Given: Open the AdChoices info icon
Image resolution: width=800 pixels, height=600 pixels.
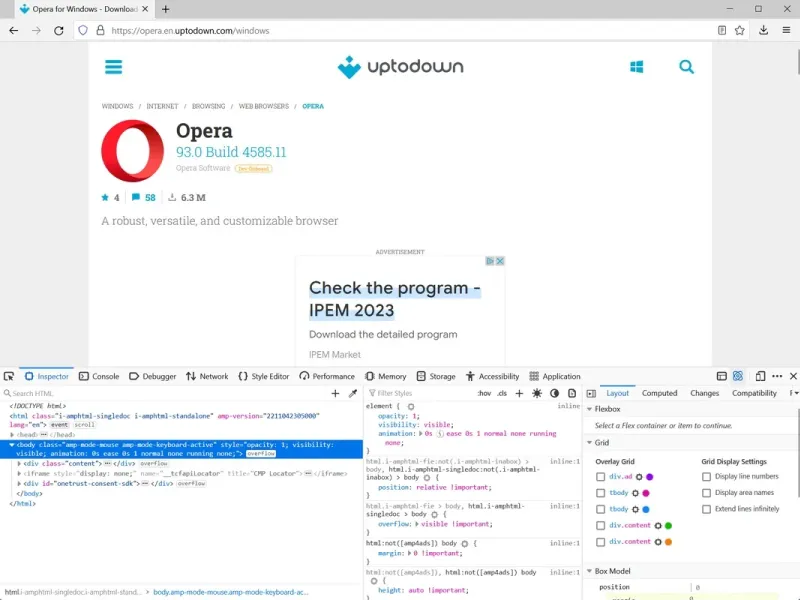Looking at the screenshot, I should pyautogui.click(x=490, y=261).
